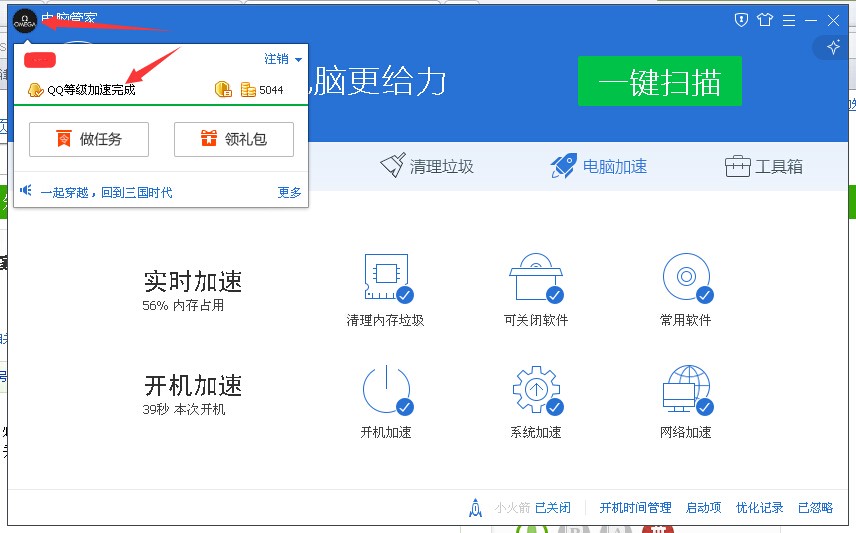Open the shield security icon in title bar
The height and width of the screenshot is (533, 856).
pos(741,20)
